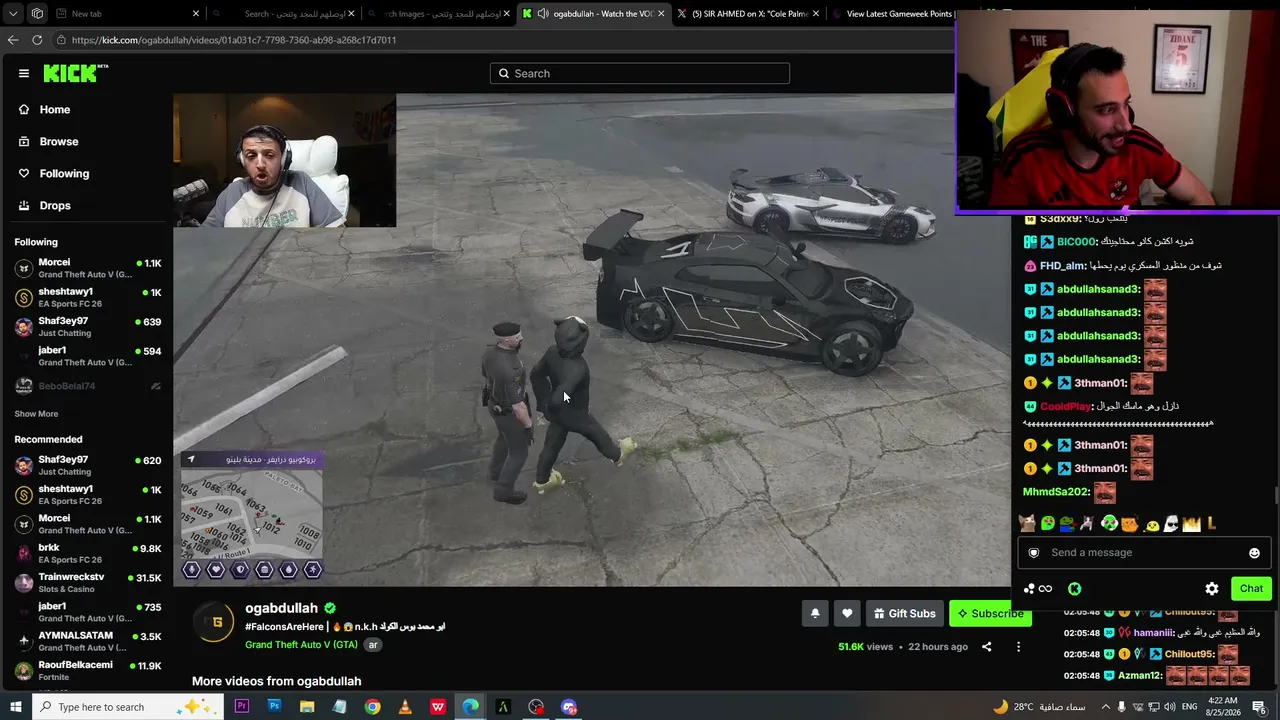
Task: Switch to the New tab browser tab
Action: (128, 14)
